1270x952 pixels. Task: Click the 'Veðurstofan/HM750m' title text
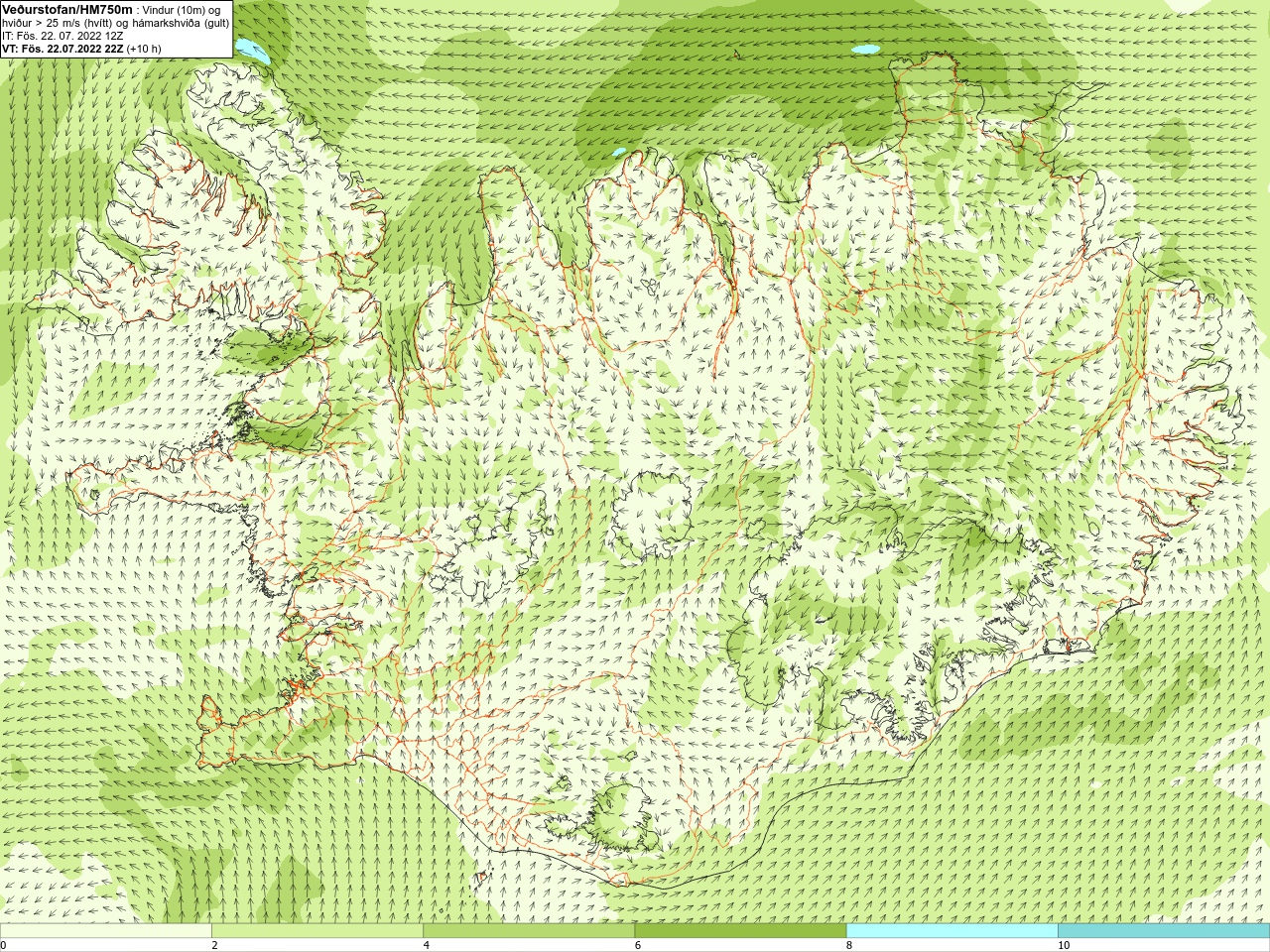[67, 9]
